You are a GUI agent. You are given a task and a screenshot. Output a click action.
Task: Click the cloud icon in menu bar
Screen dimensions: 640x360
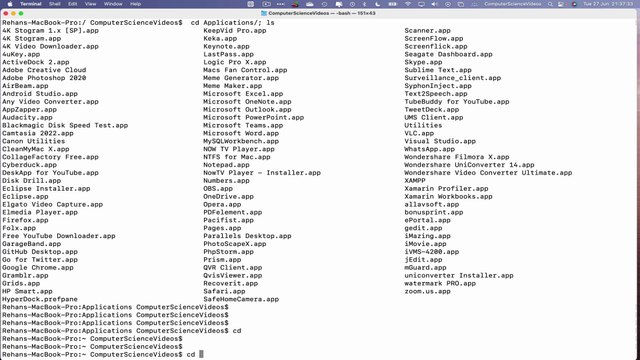pyautogui.click(x=310, y=4)
